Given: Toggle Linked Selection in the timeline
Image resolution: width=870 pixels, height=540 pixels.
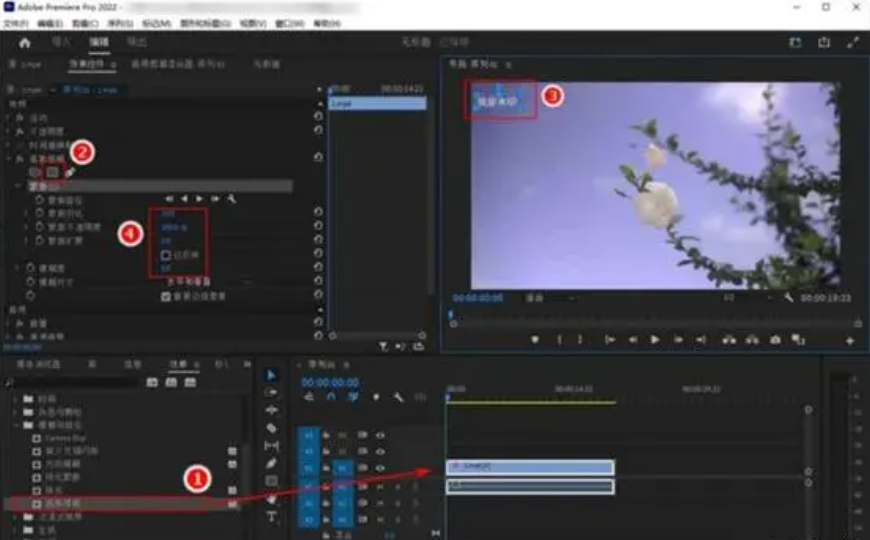Looking at the screenshot, I should [353, 397].
